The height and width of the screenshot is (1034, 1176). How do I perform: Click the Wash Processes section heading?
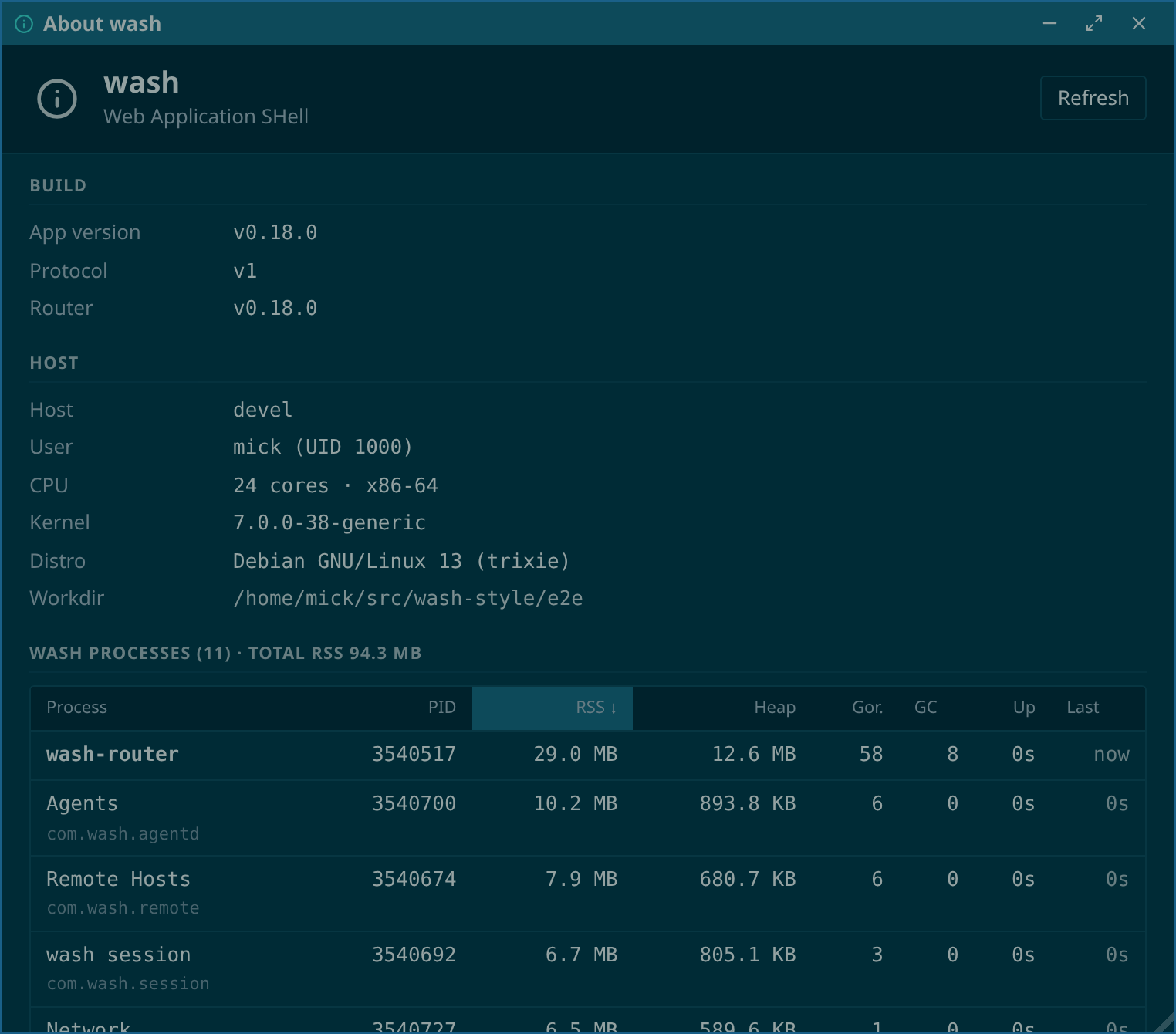tap(225, 653)
